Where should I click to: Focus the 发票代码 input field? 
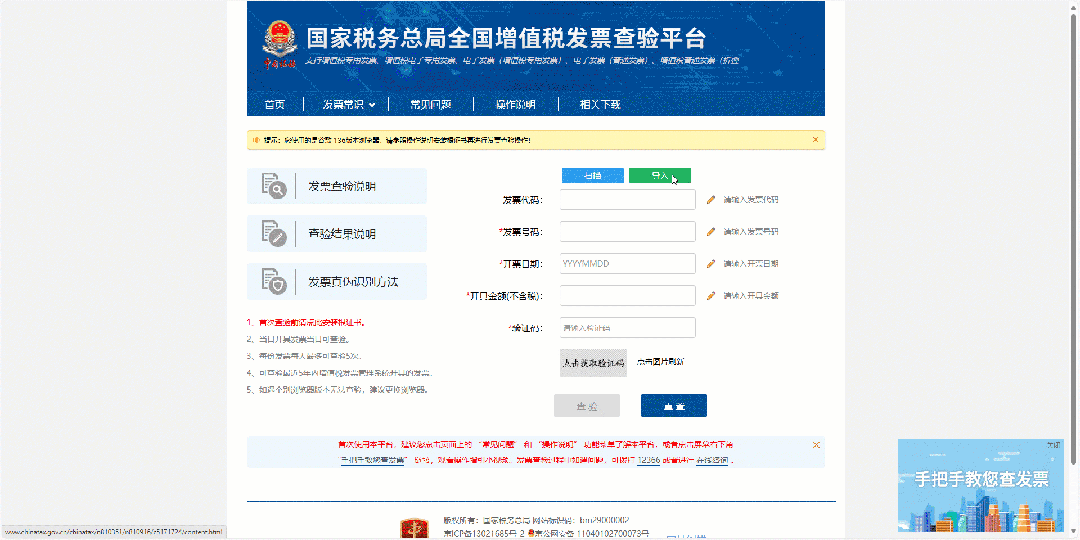pyautogui.click(x=627, y=200)
